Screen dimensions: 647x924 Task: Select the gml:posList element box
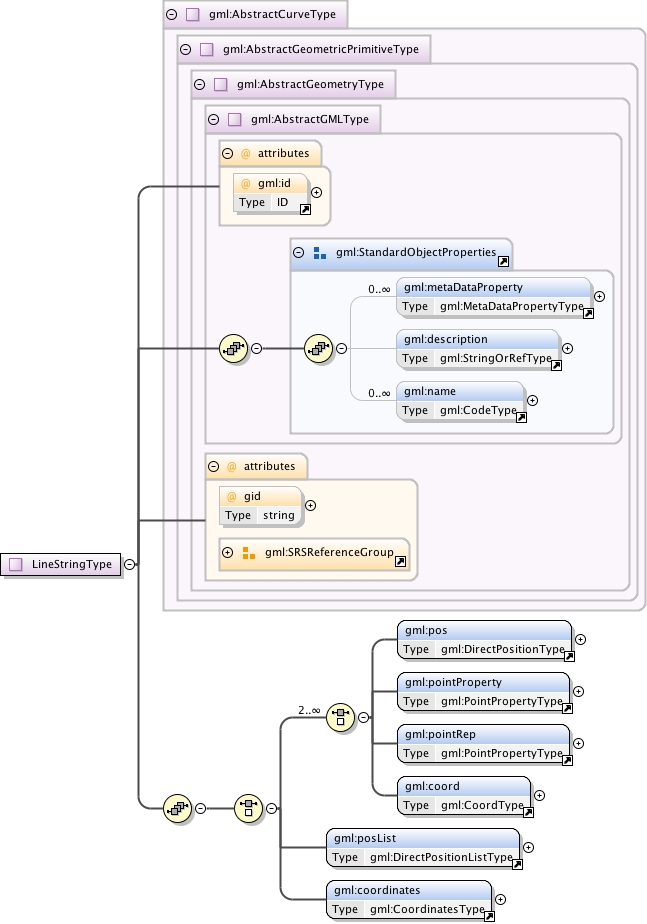pos(423,847)
